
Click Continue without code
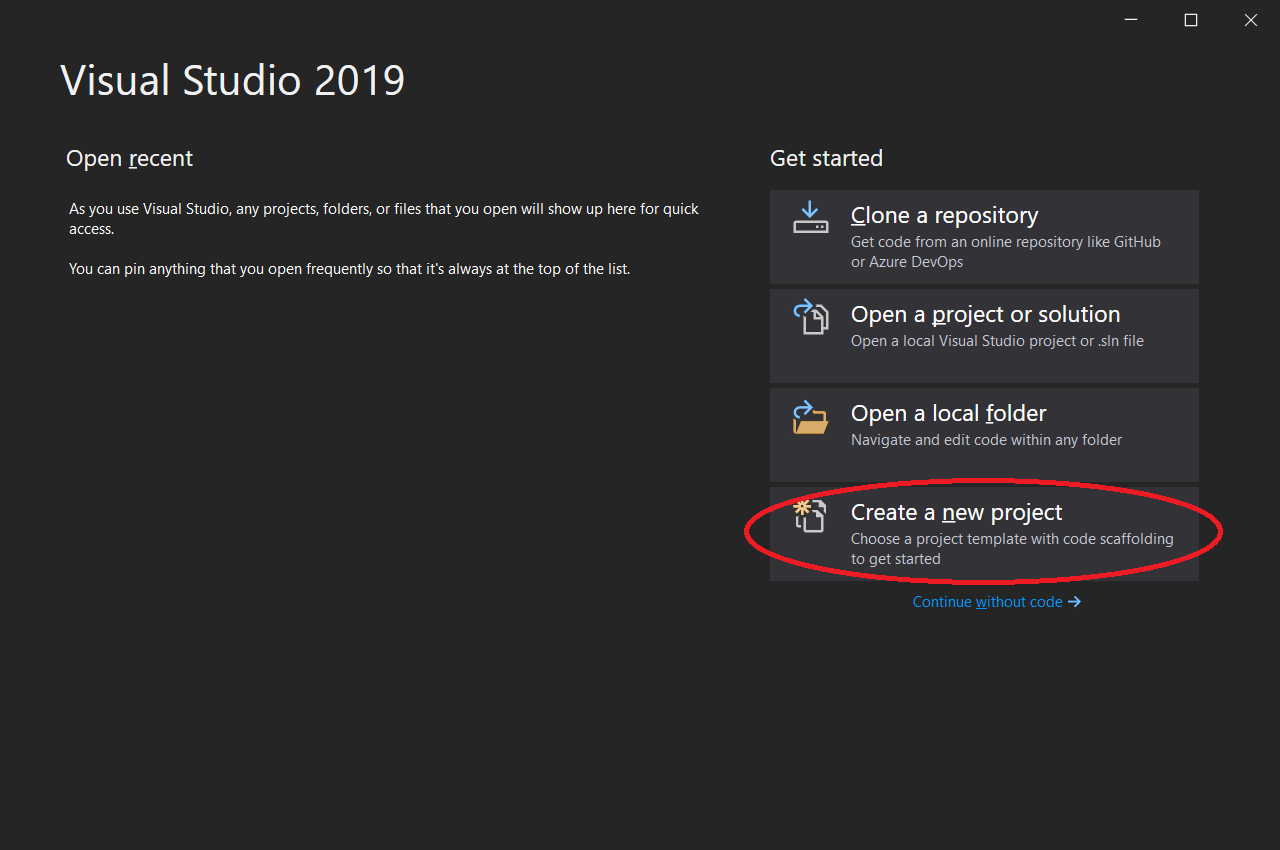pos(989,601)
